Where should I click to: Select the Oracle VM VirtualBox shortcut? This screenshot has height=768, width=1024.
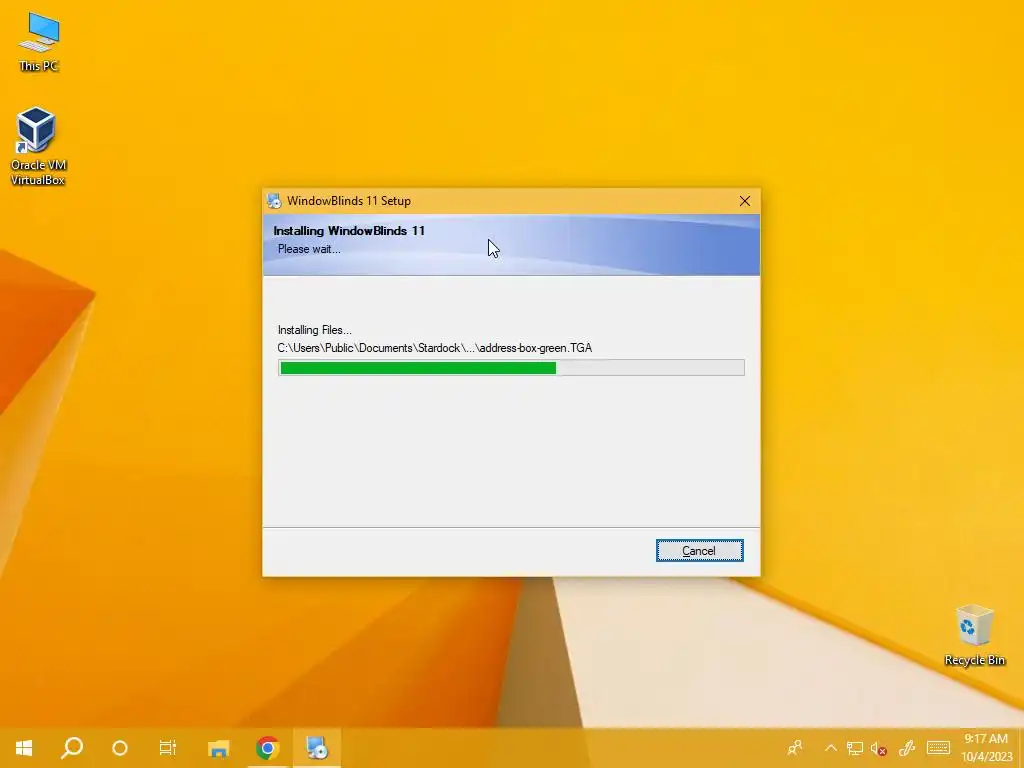pyautogui.click(x=37, y=146)
